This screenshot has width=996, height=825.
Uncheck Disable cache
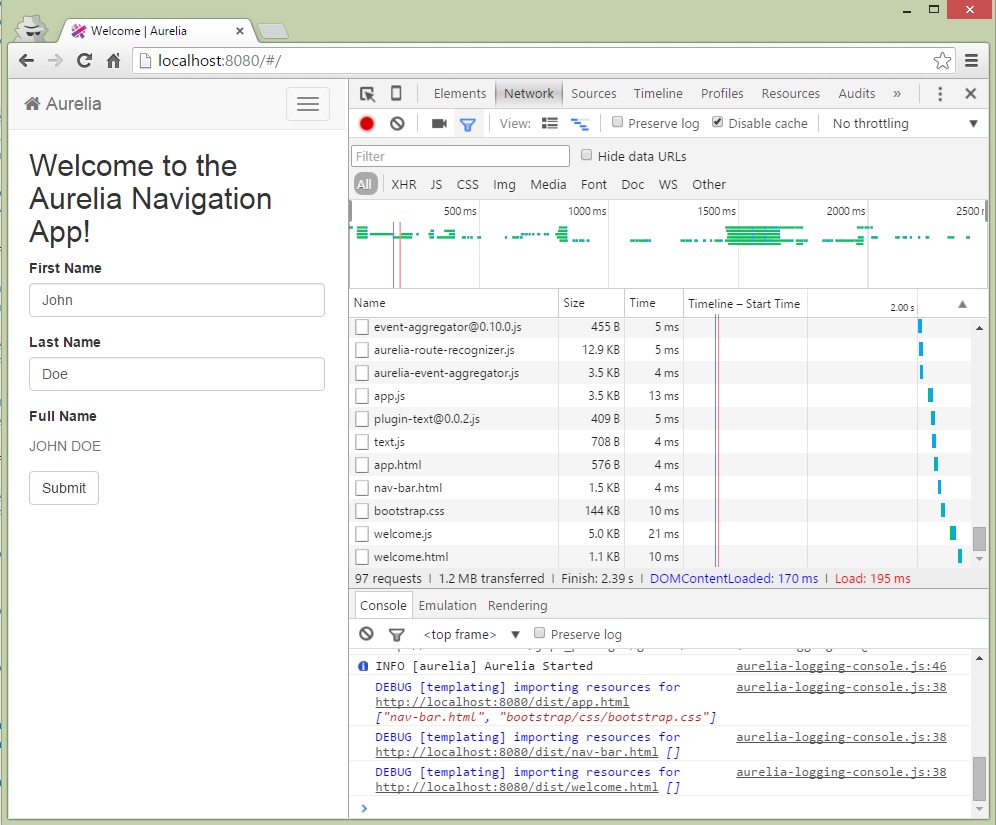point(717,122)
